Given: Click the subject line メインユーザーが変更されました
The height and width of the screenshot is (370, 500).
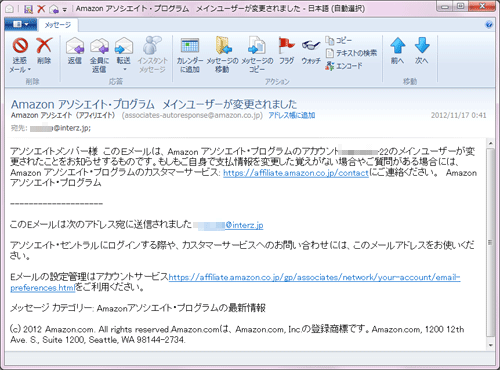Looking at the screenshot, I should pos(230,104).
